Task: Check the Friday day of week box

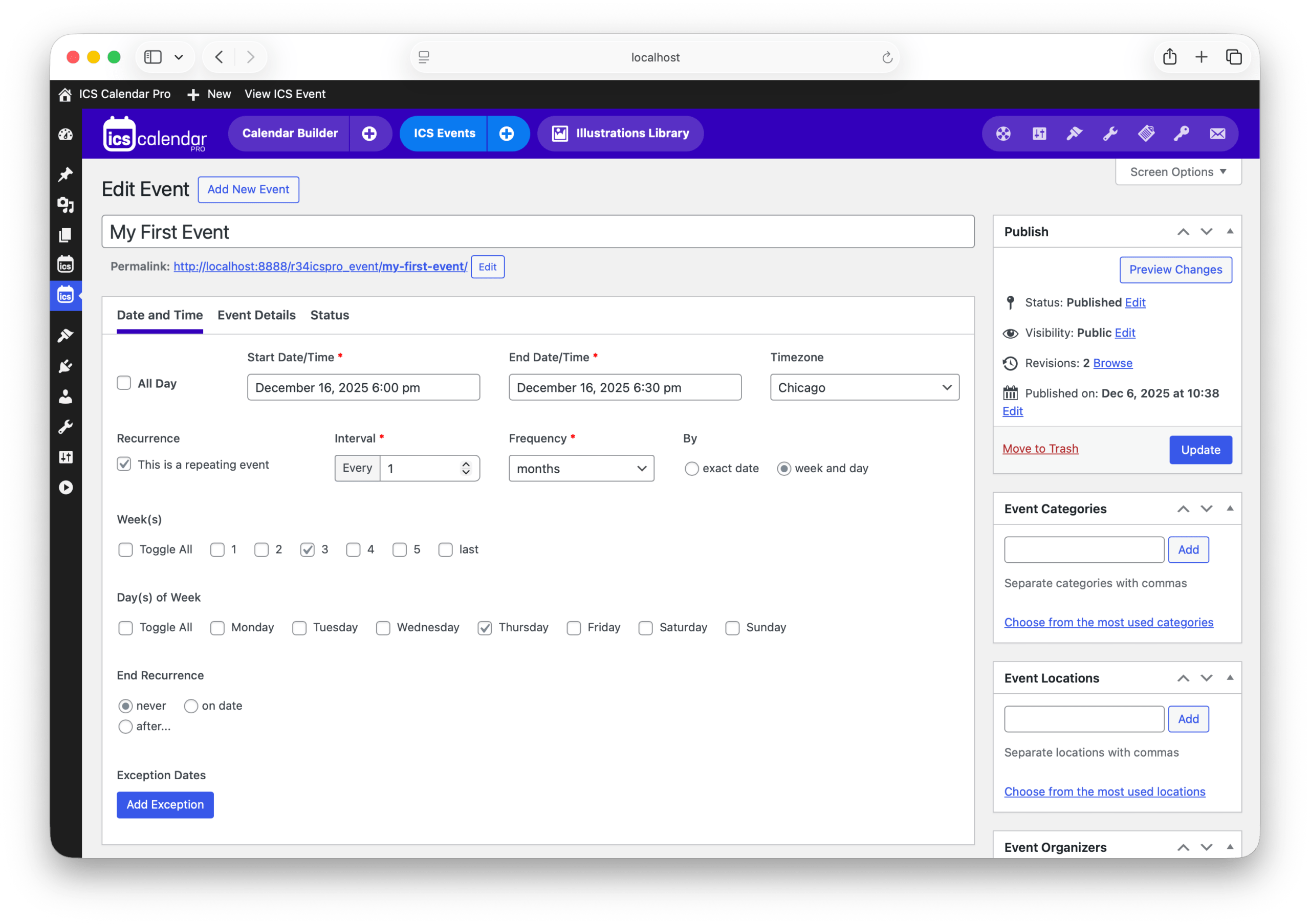Action: (574, 628)
